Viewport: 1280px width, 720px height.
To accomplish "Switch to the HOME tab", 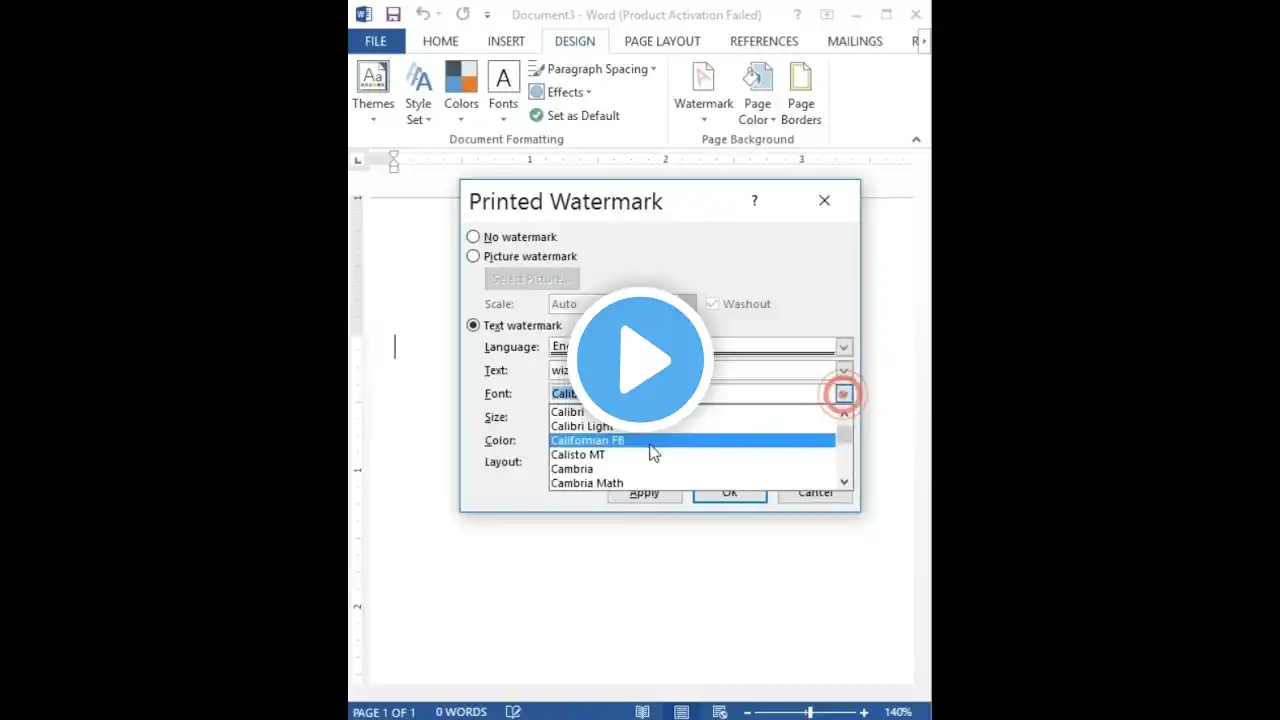I will [440, 41].
